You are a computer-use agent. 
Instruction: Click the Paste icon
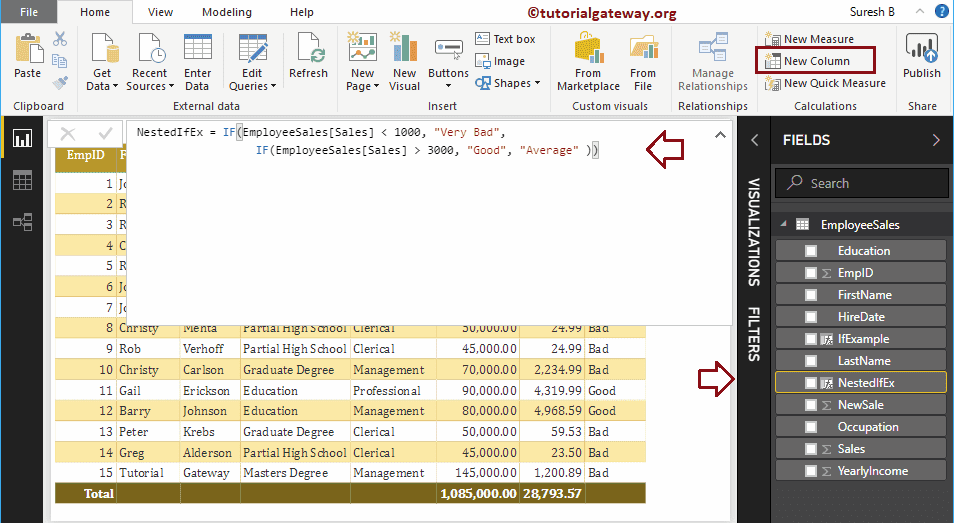[28, 49]
